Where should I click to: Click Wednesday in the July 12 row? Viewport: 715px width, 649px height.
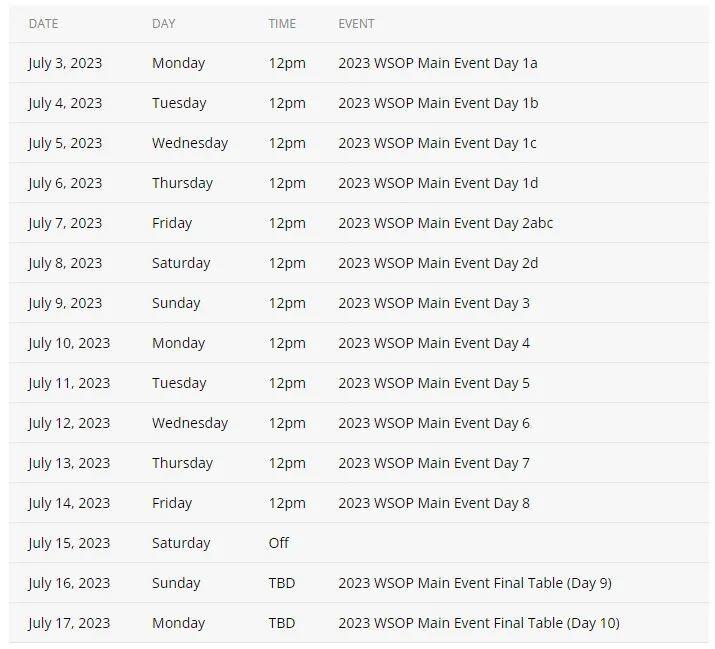coord(190,423)
